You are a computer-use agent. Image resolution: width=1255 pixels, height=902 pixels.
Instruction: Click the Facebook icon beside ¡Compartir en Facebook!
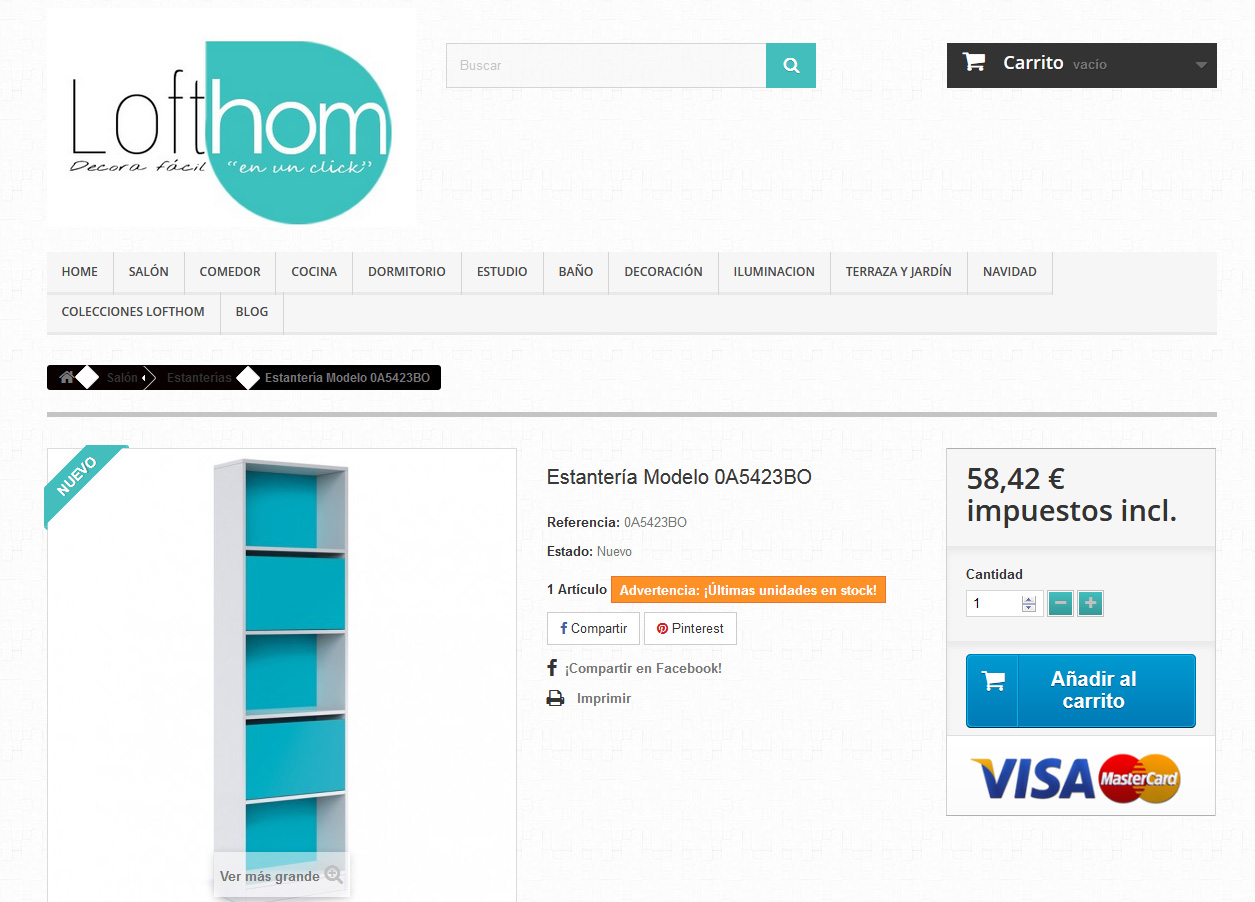click(x=552, y=668)
